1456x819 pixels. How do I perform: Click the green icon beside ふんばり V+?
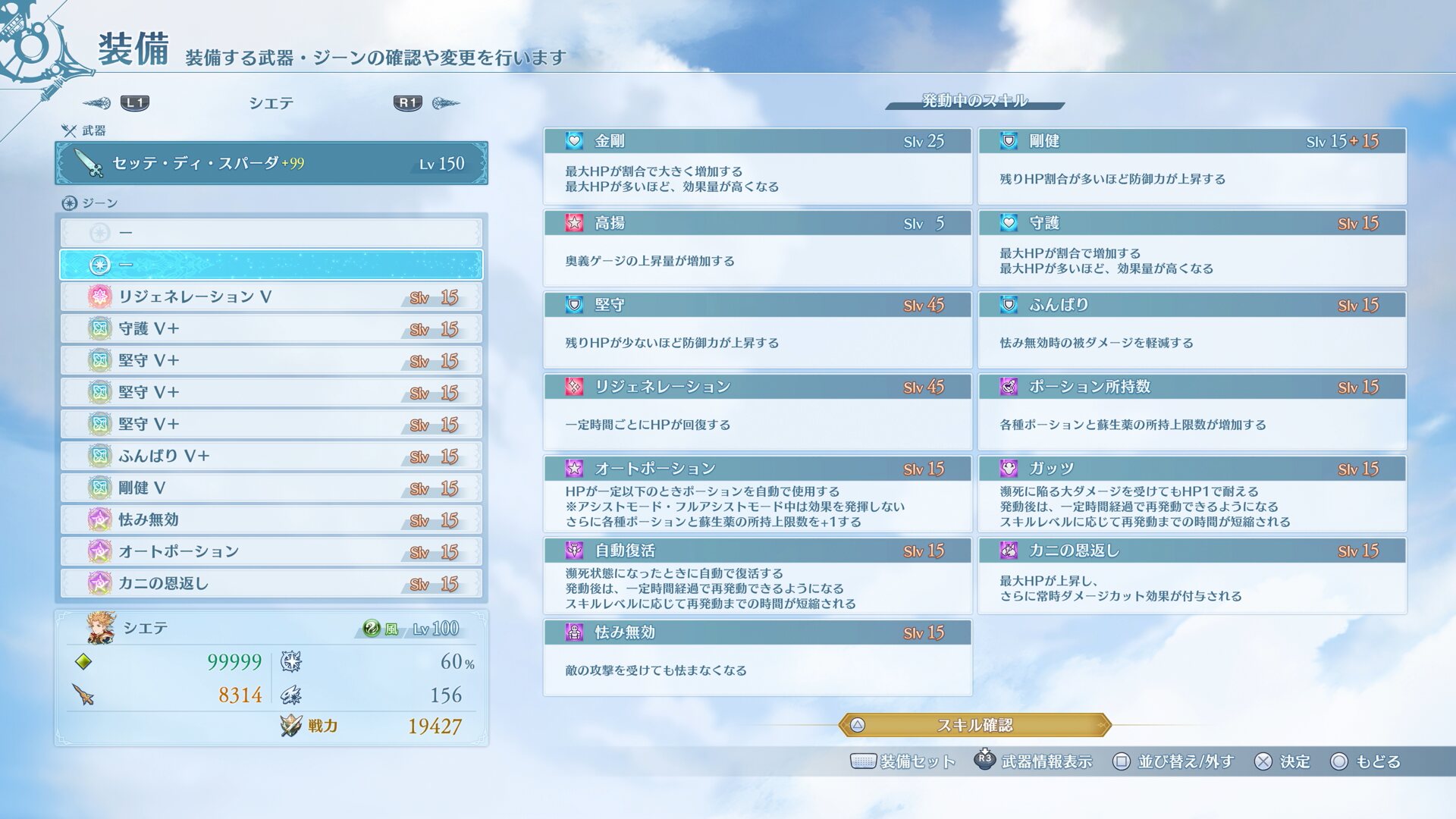click(x=99, y=456)
